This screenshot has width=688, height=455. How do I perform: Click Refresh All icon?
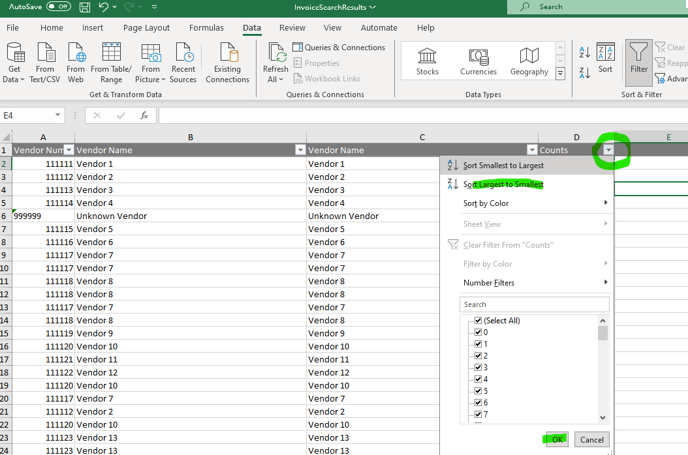pos(277,53)
